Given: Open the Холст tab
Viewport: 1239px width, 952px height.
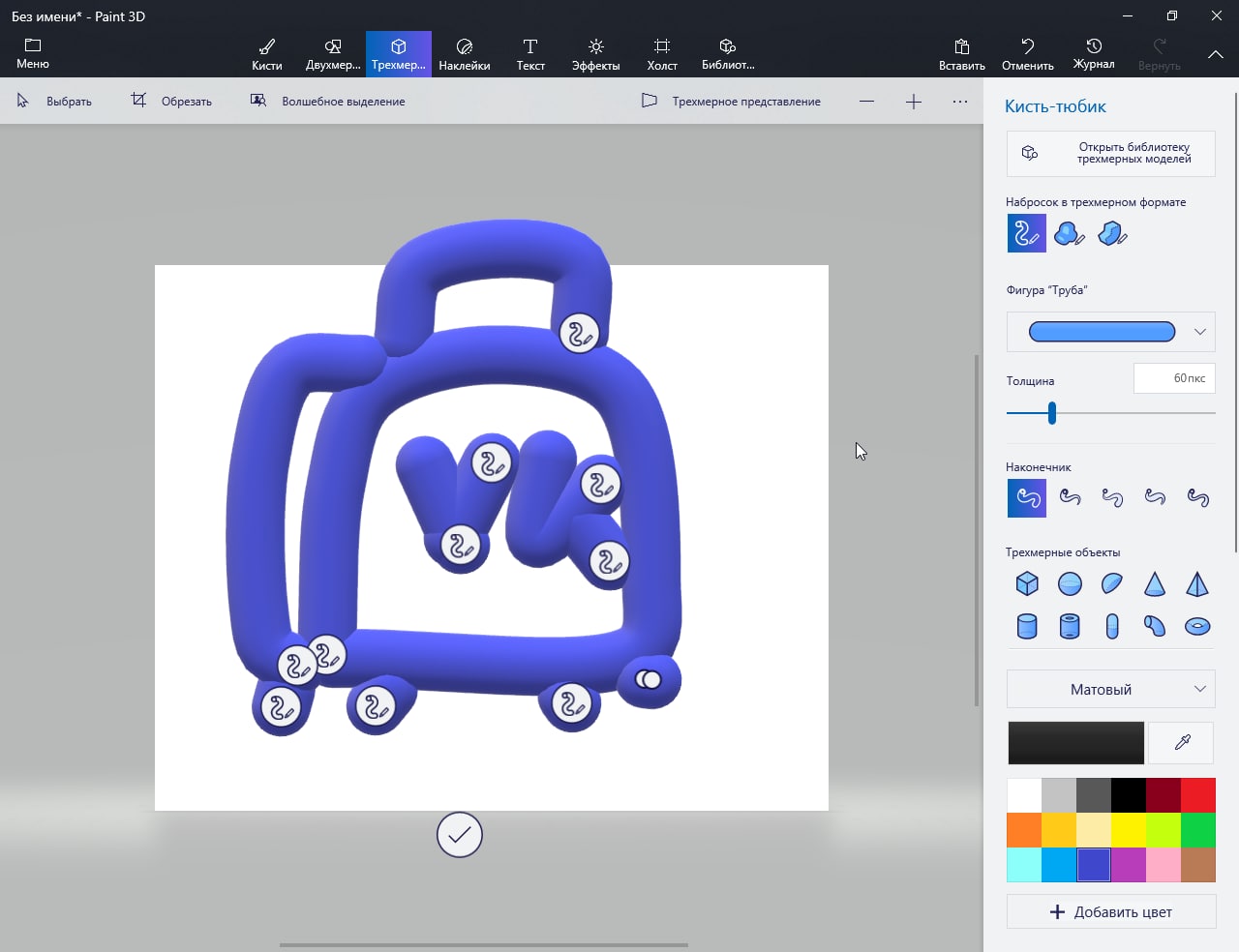Looking at the screenshot, I should (x=662, y=54).
